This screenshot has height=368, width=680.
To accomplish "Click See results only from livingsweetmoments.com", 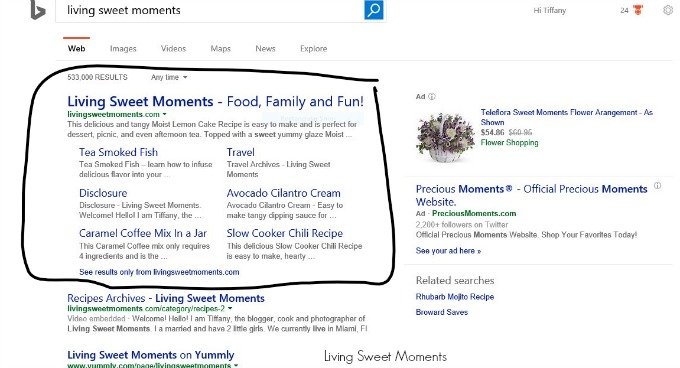I will 159,272.
